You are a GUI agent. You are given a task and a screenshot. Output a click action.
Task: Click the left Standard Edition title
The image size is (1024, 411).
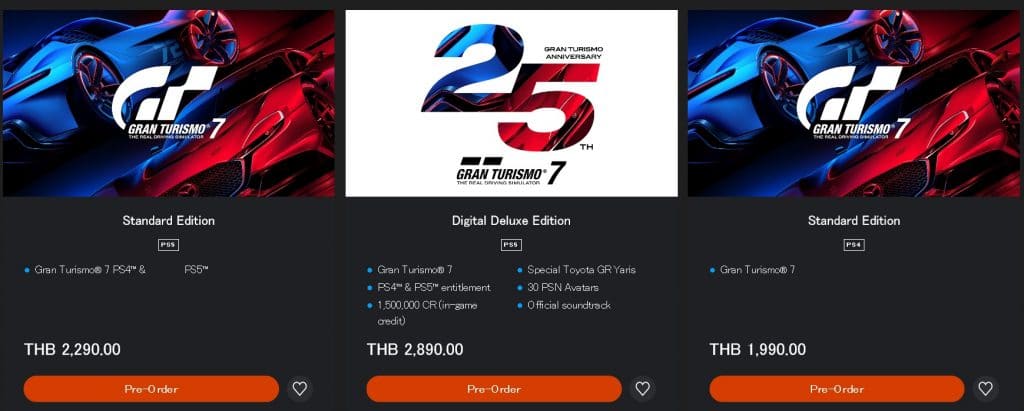point(168,221)
